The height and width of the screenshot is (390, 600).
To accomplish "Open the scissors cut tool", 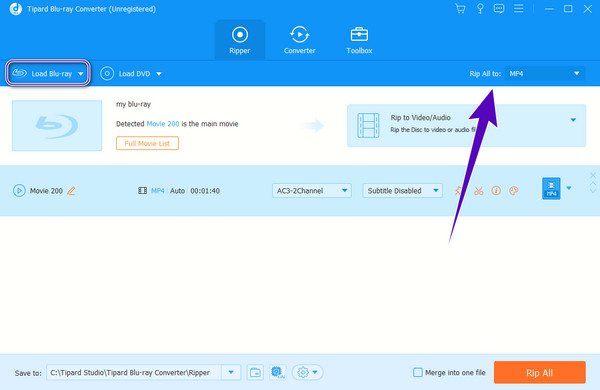I will click(x=478, y=191).
